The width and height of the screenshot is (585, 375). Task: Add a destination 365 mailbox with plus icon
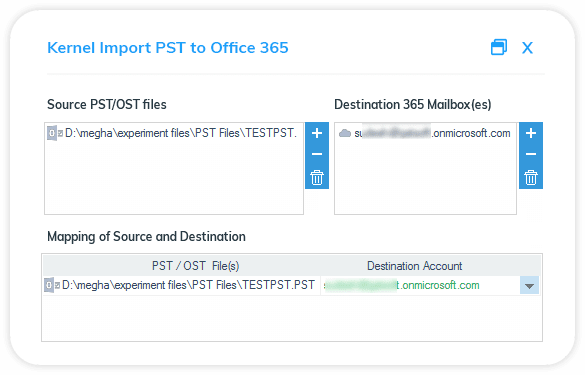pos(531,133)
